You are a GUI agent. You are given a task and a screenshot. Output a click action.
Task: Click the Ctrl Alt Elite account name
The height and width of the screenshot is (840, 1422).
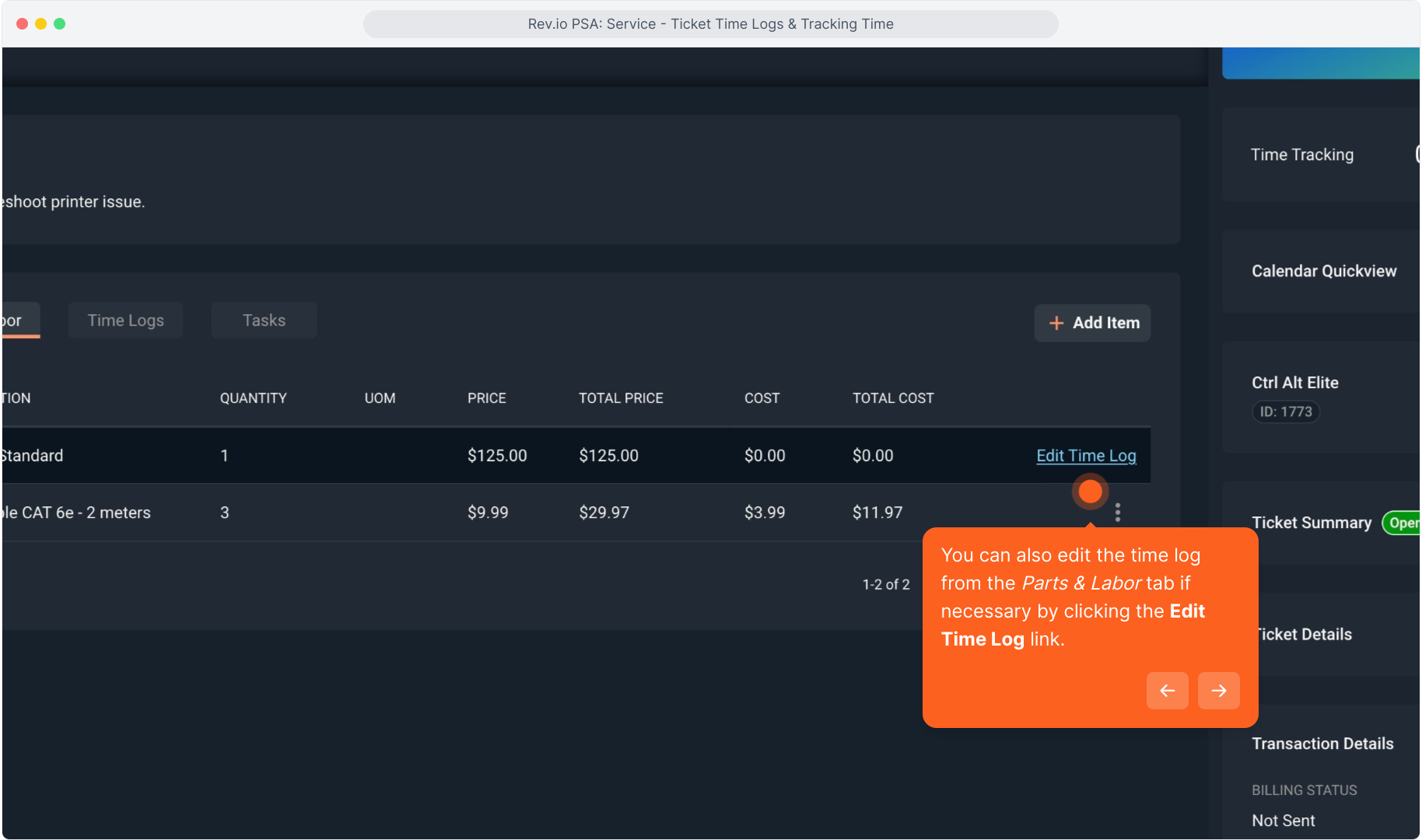point(1294,383)
